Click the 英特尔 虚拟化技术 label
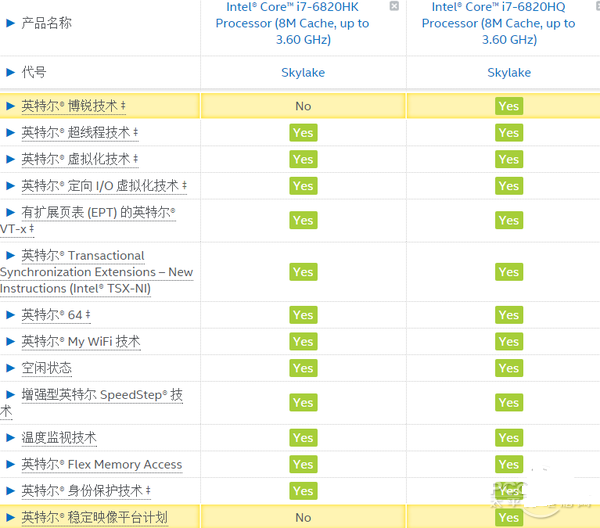600x528 pixels. tap(80, 159)
